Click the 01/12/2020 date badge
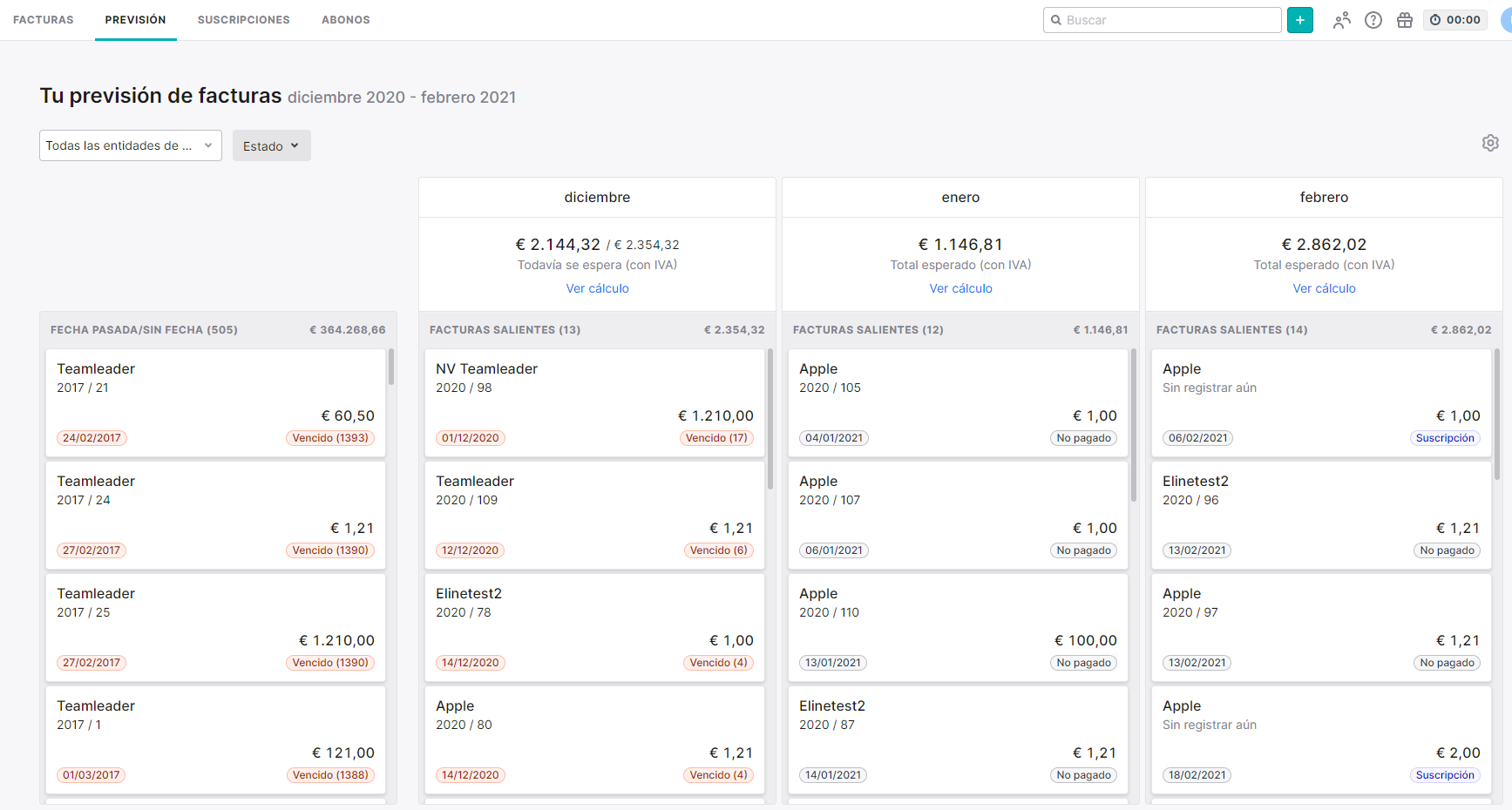The image size is (1512, 810). click(x=471, y=438)
